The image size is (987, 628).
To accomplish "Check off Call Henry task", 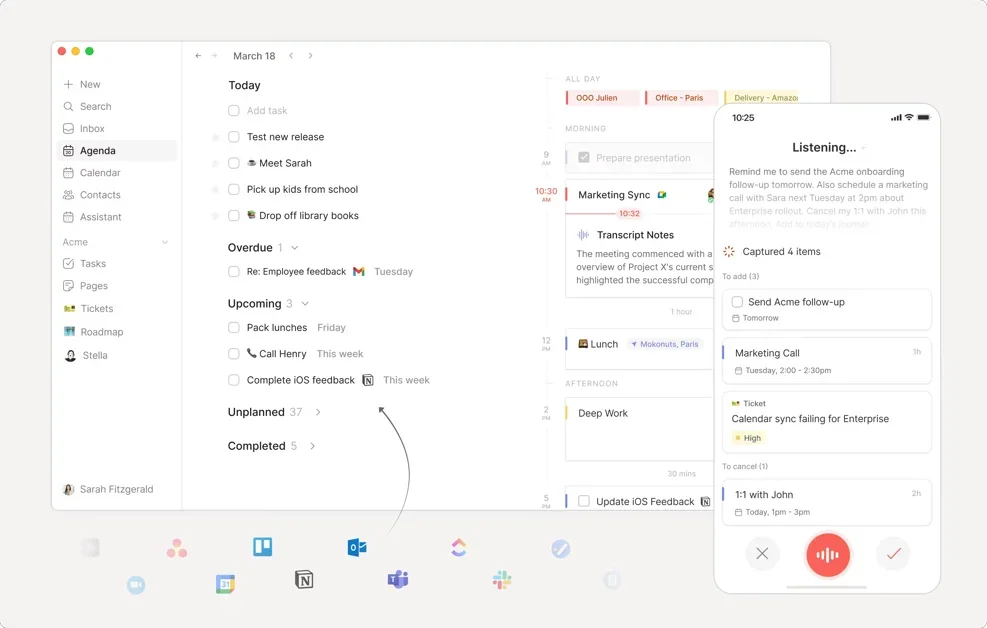I will tap(234, 354).
